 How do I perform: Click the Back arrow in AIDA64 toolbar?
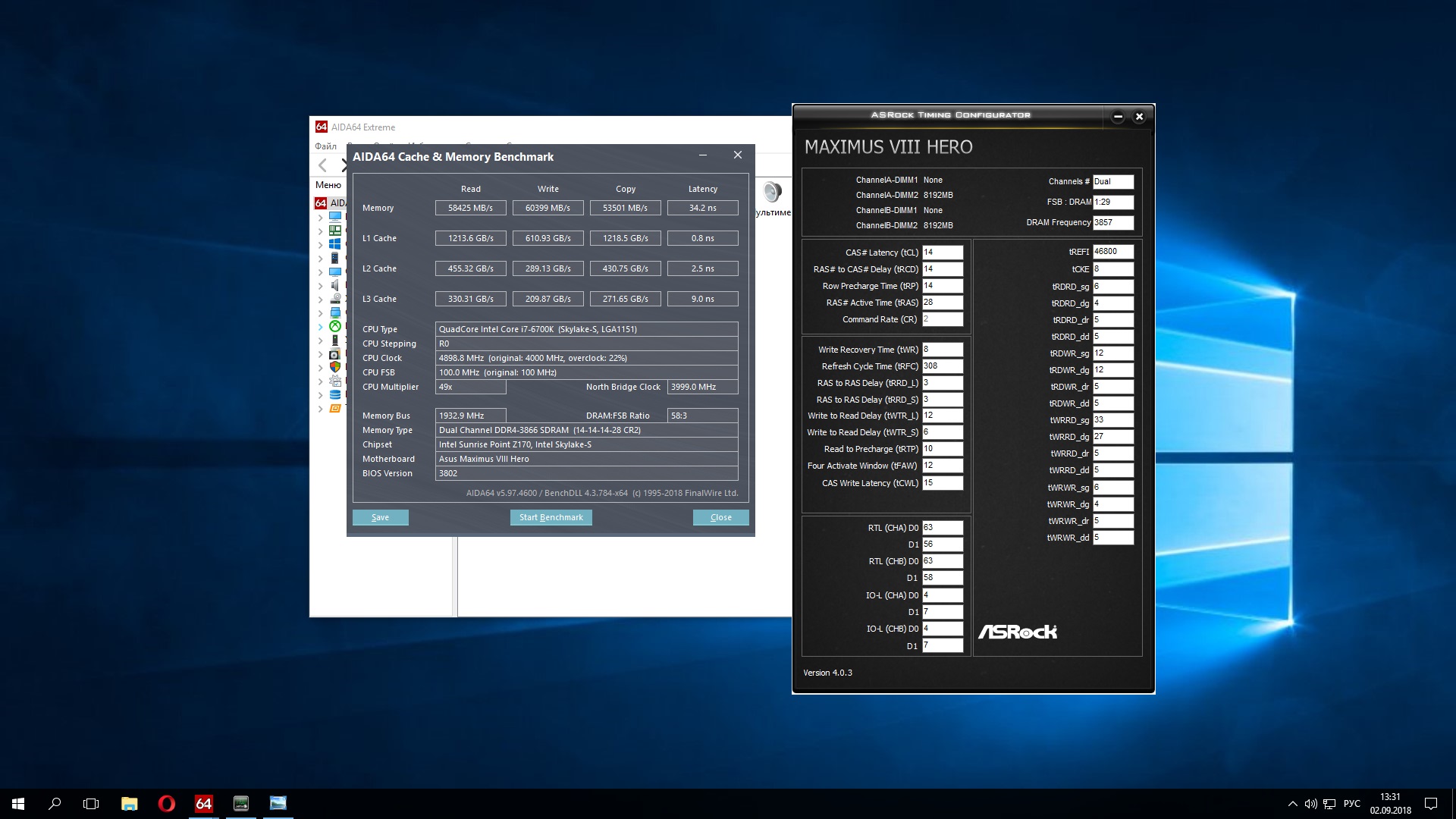323,165
